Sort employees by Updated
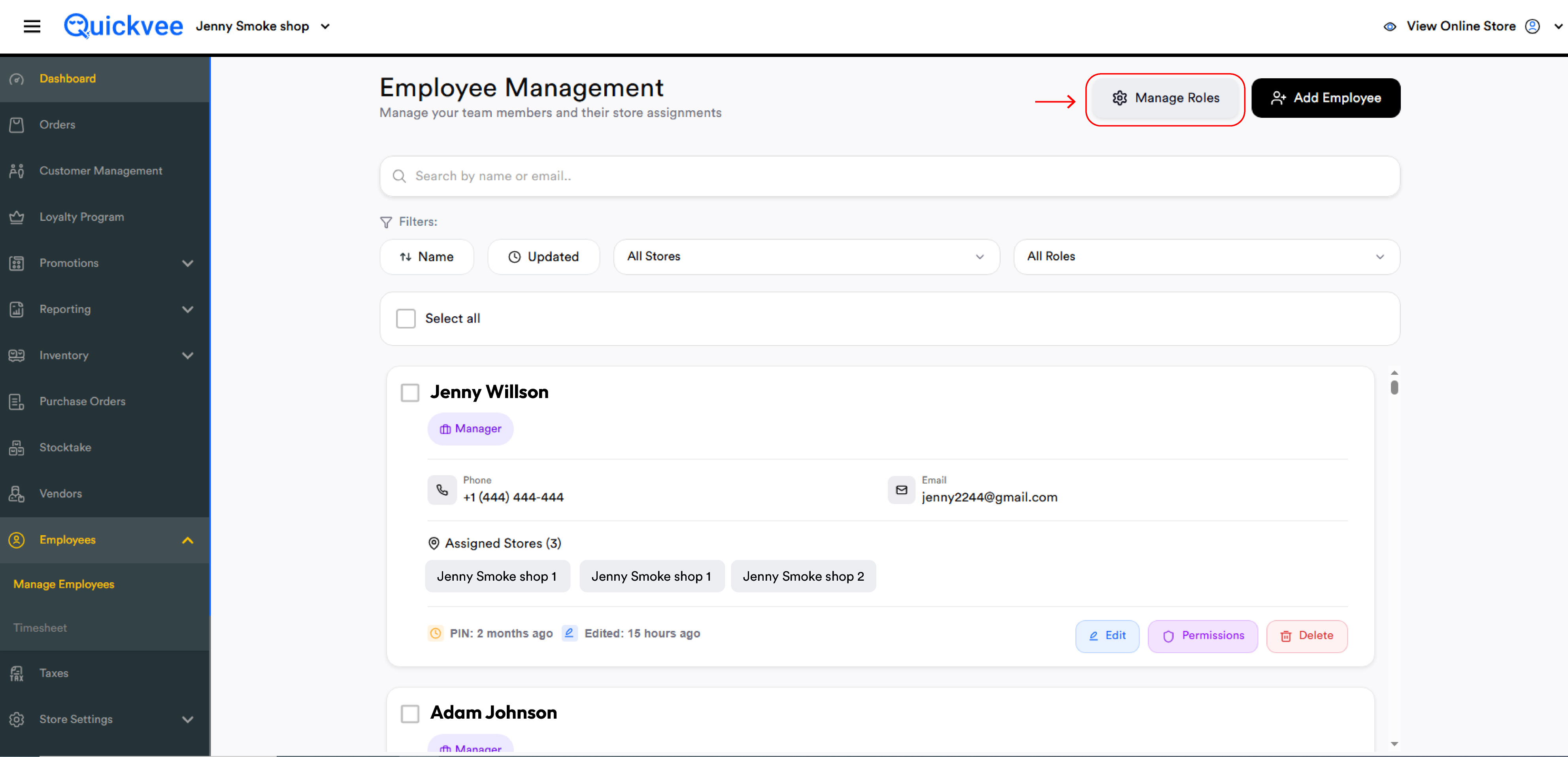This screenshot has width=1568, height=757. [x=543, y=257]
